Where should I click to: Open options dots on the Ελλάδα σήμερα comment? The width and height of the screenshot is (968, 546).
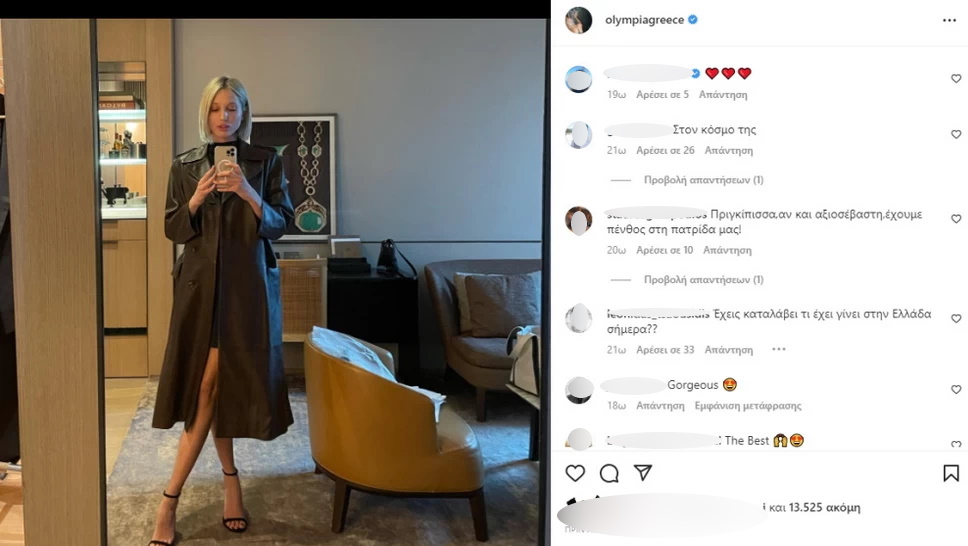(x=779, y=349)
